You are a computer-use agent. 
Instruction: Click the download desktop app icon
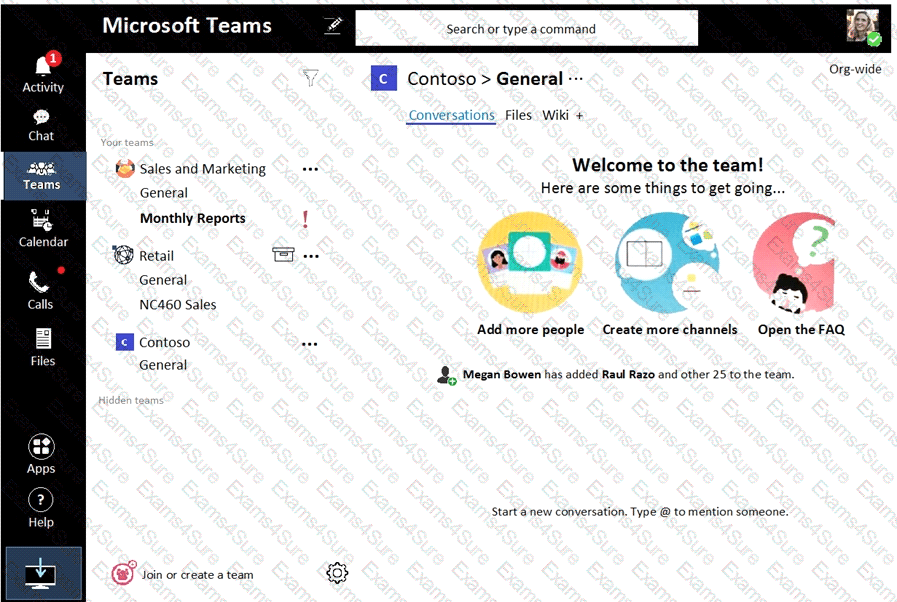click(x=41, y=574)
